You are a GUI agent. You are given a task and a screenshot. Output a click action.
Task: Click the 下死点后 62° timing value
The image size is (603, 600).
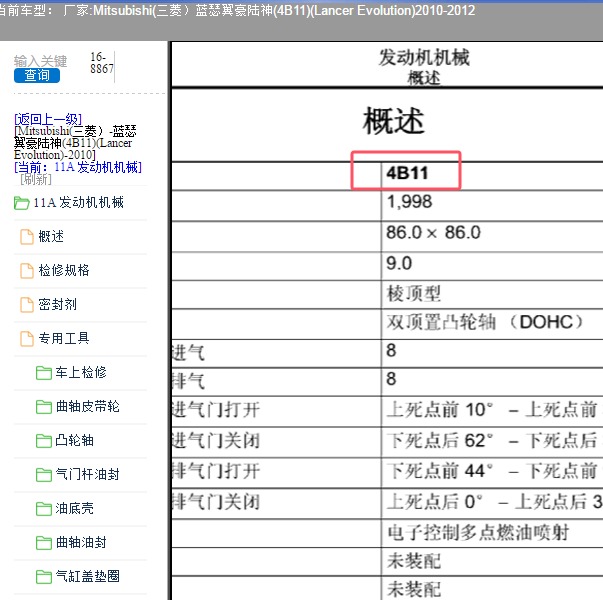point(440,441)
